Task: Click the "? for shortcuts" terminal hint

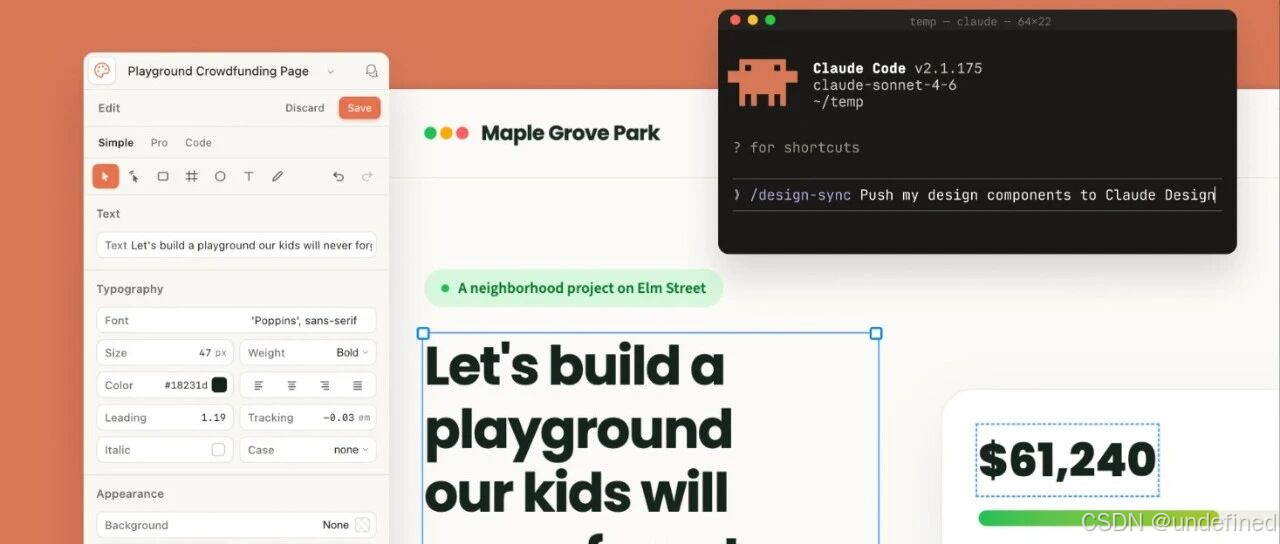Action: (796, 147)
